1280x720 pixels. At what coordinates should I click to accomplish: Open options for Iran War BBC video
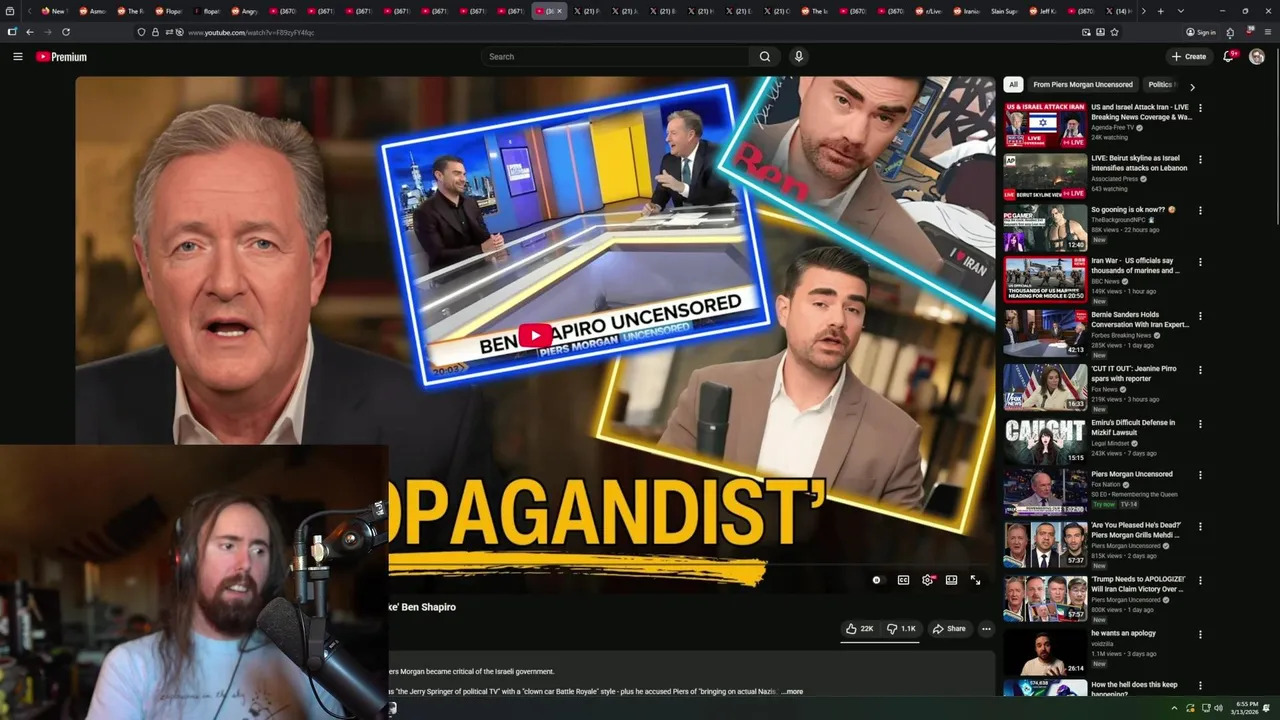point(1200,263)
